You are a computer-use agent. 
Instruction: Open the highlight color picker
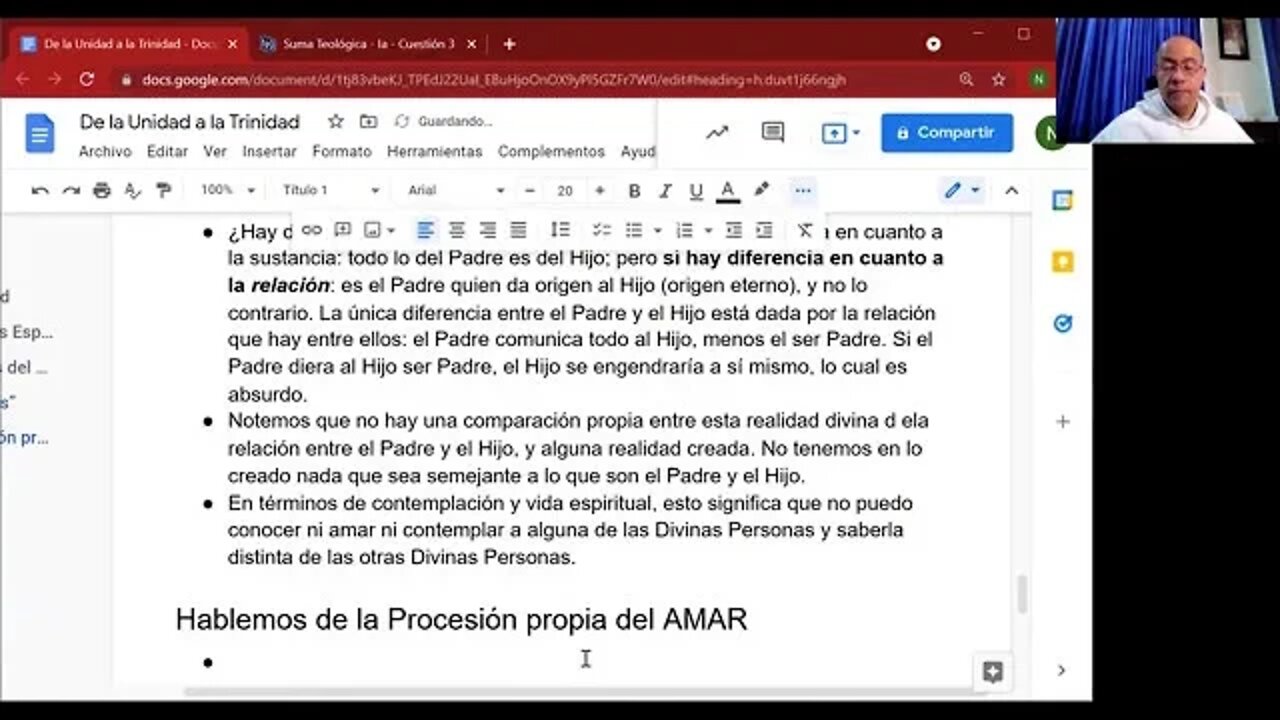761,190
